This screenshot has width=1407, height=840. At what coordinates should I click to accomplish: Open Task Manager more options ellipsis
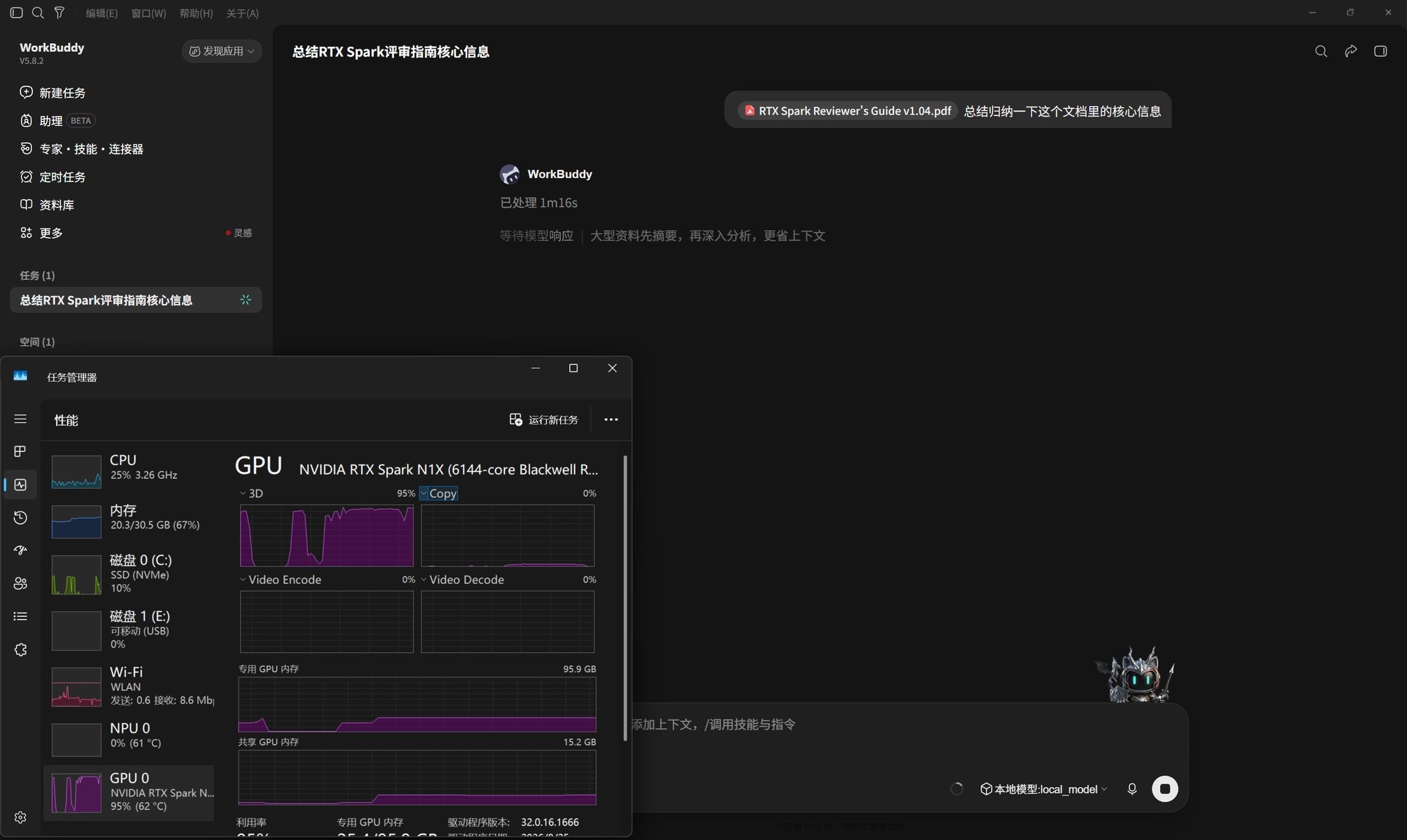pyautogui.click(x=611, y=420)
